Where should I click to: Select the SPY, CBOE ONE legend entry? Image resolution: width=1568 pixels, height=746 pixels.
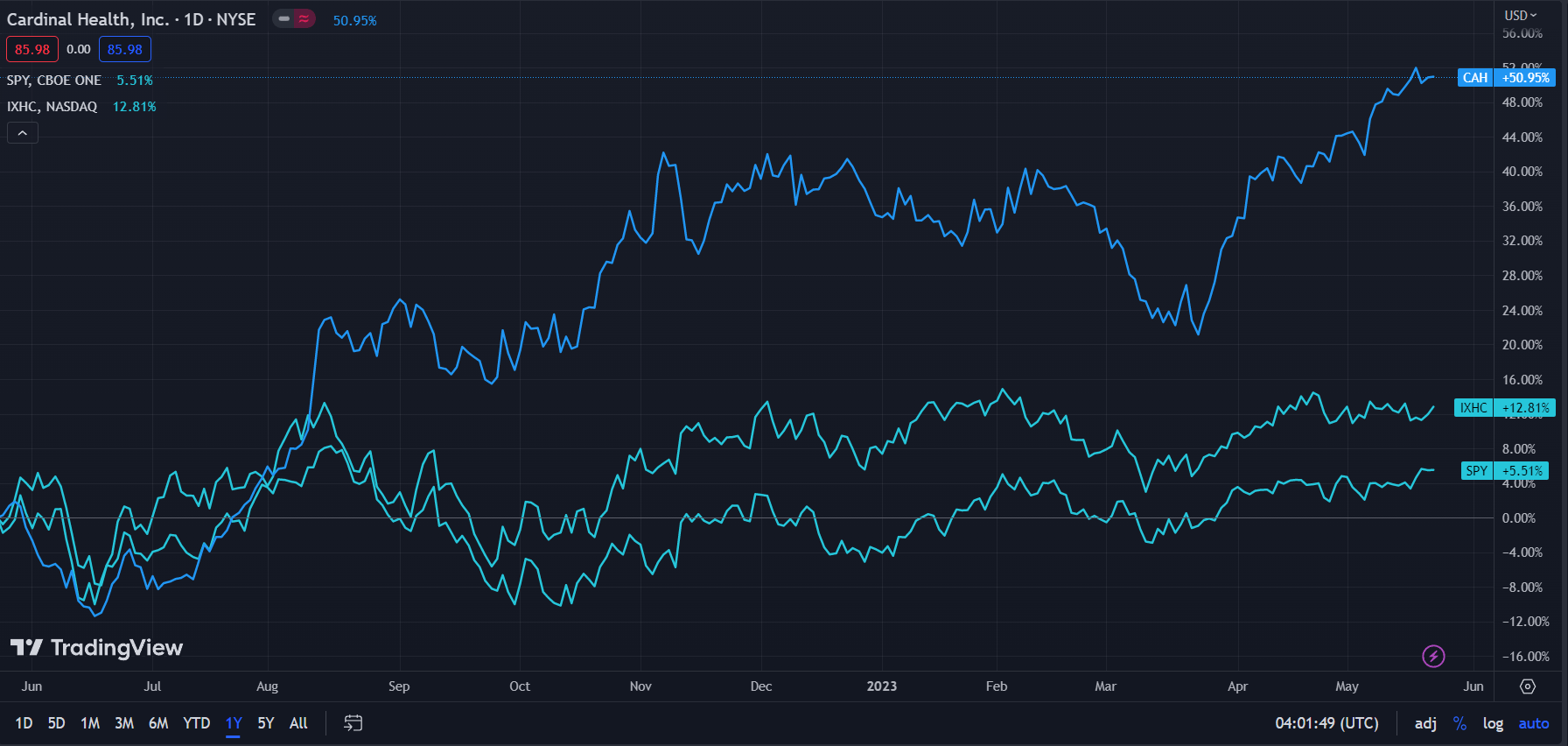coord(54,81)
